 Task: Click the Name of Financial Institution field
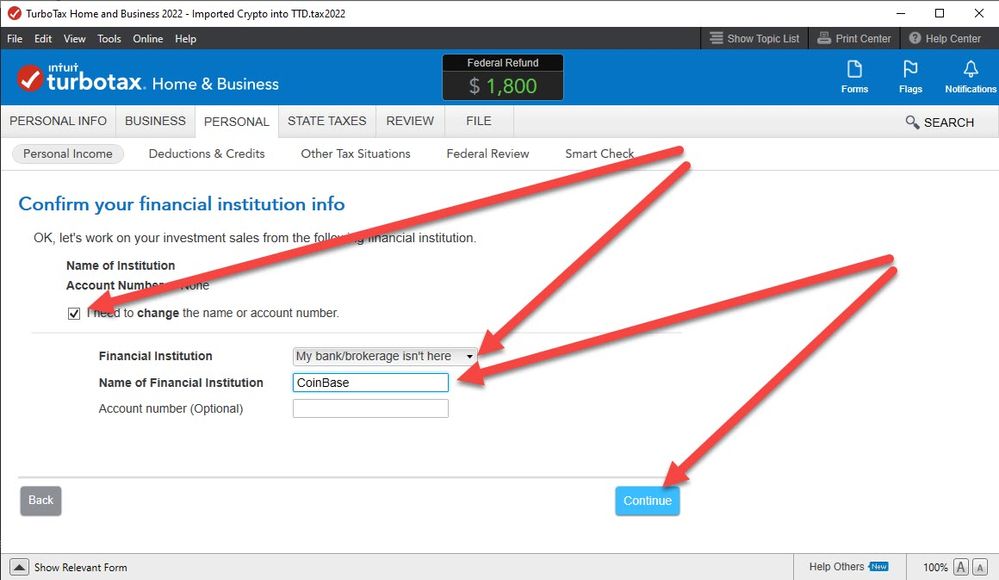point(370,383)
